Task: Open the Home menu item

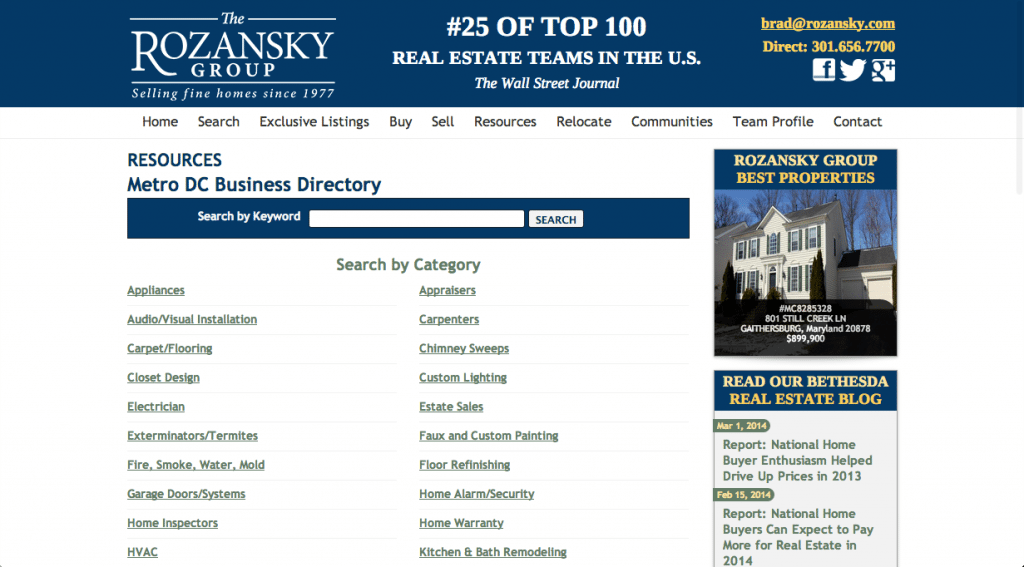Action: coord(160,122)
